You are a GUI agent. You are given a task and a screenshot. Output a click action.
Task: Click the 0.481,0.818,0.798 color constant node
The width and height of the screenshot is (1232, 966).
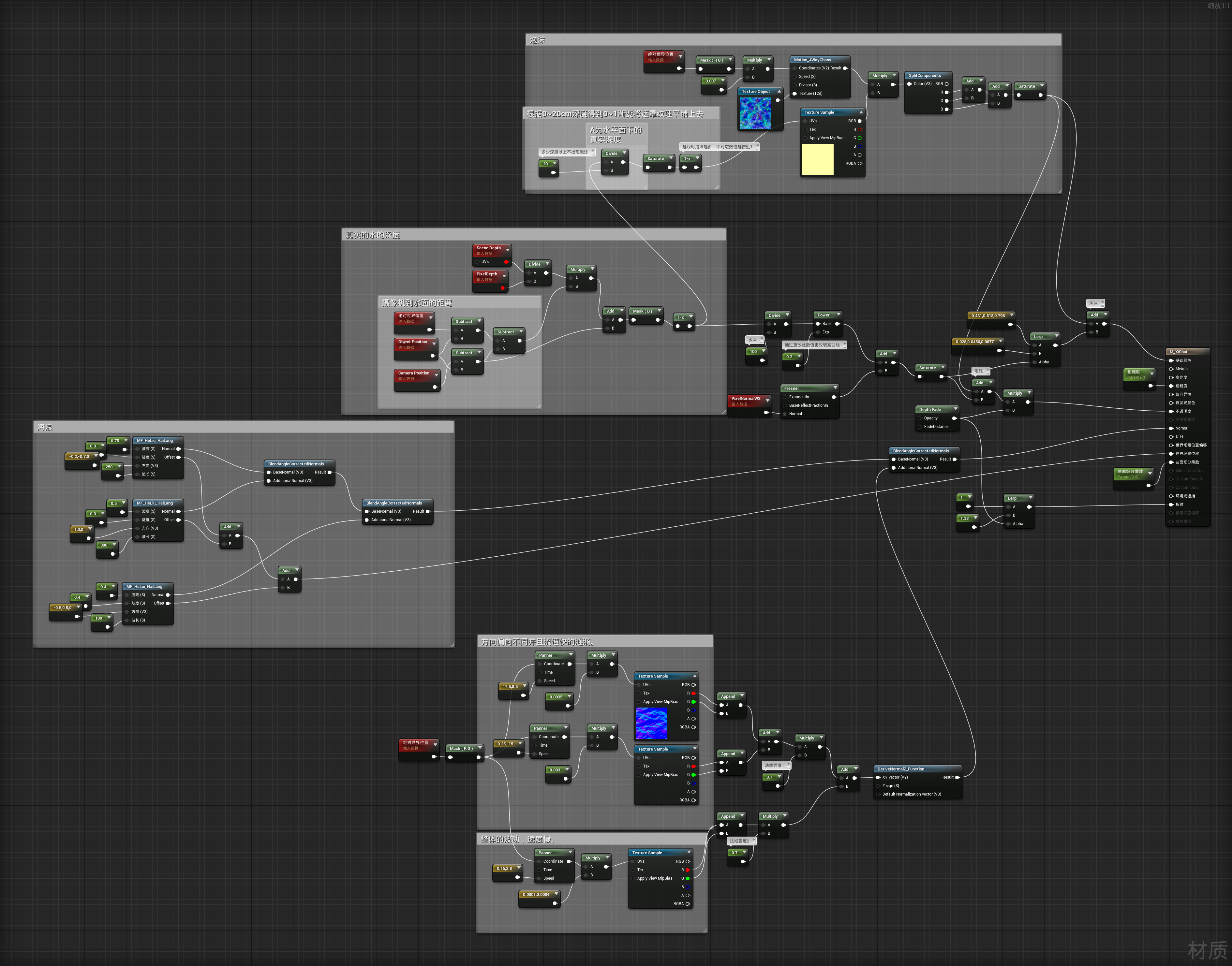click(988, 315)
